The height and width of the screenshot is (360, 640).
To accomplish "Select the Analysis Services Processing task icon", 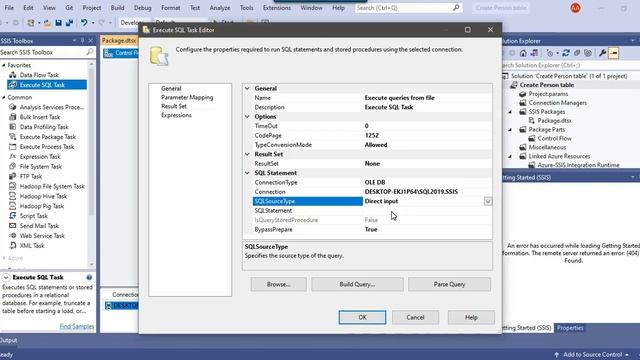I will (13, 107).
